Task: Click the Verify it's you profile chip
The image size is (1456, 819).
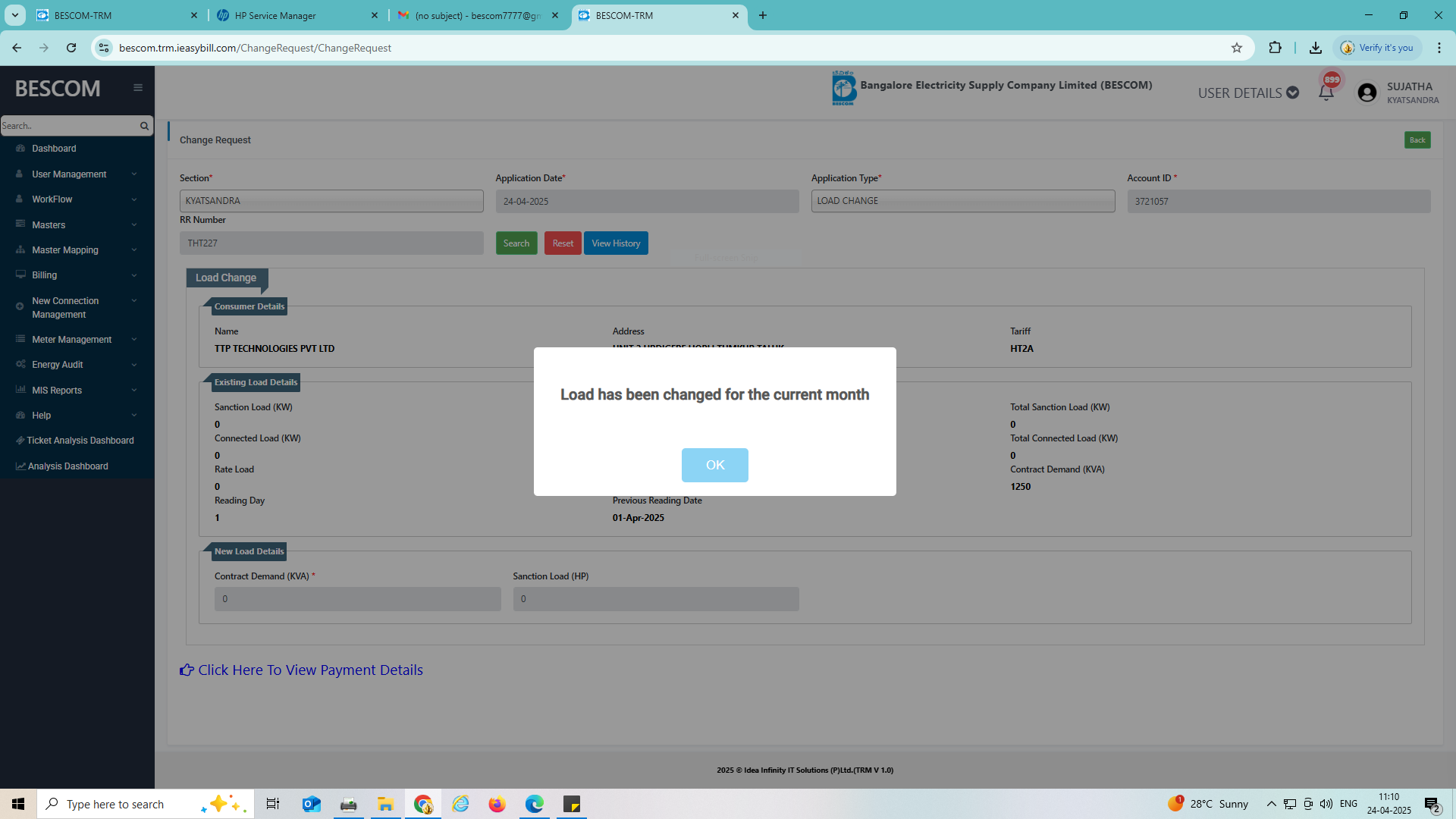Action: pyautogui.click(x=1377, y=48)
